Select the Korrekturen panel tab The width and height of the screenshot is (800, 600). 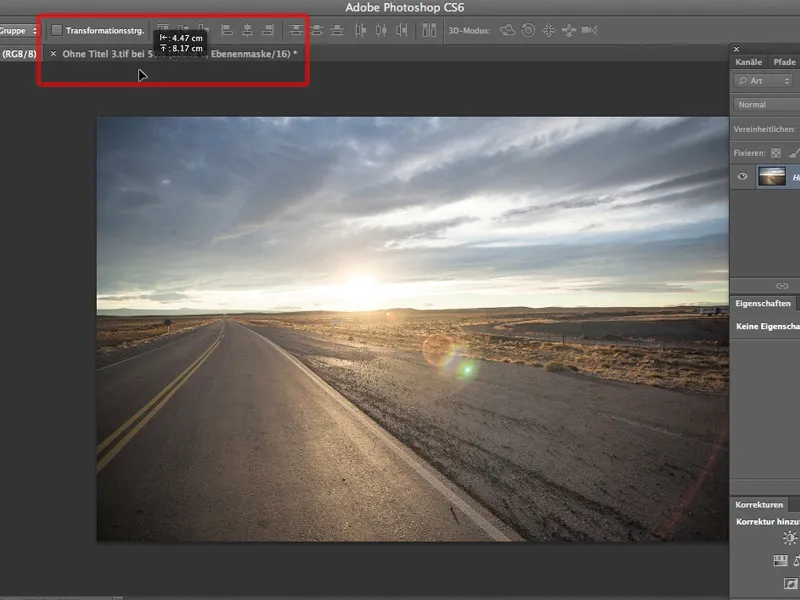point(759,505)
